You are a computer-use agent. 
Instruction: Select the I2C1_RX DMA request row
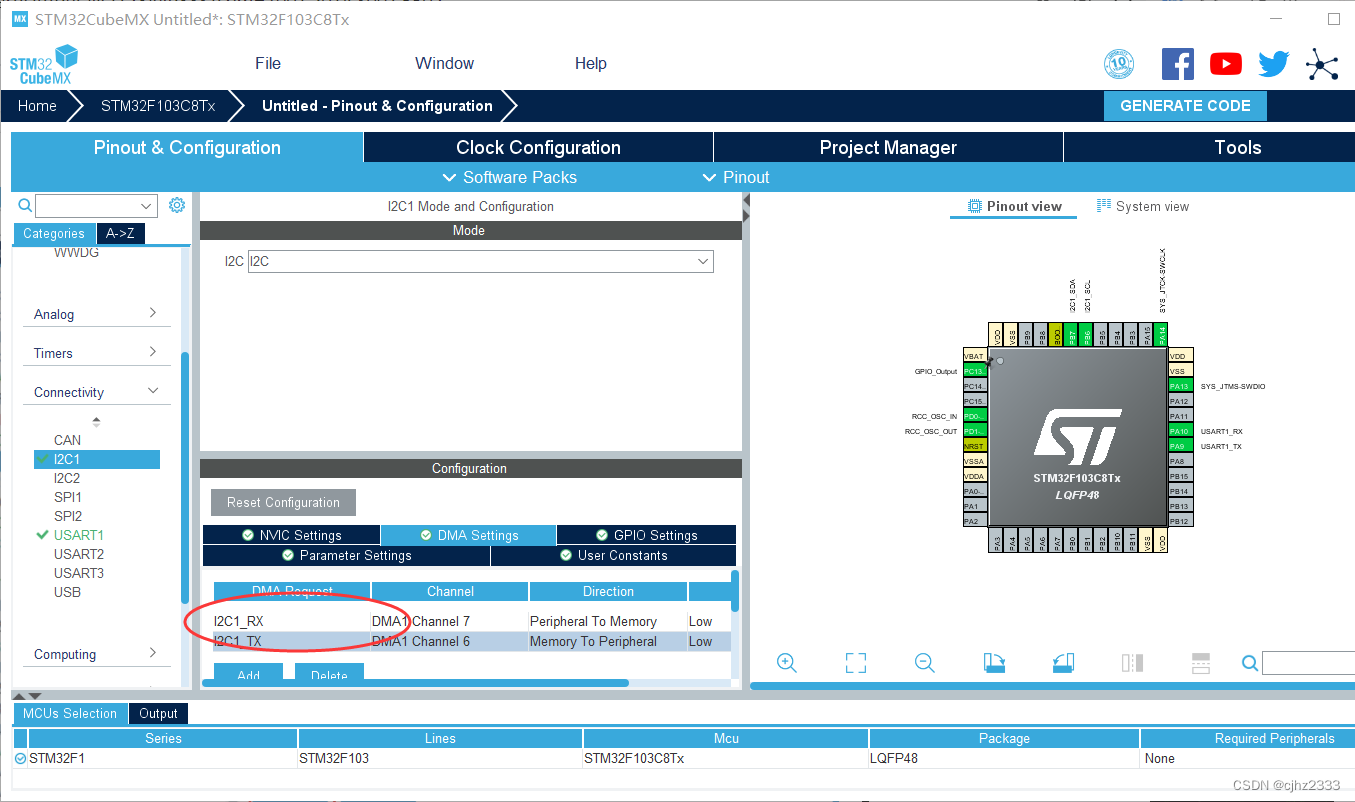471,621
